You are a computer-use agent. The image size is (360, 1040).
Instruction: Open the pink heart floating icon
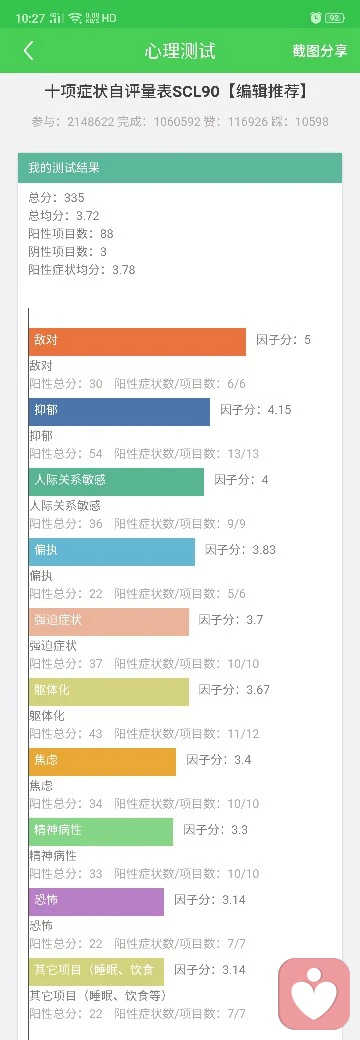(314, 994)
